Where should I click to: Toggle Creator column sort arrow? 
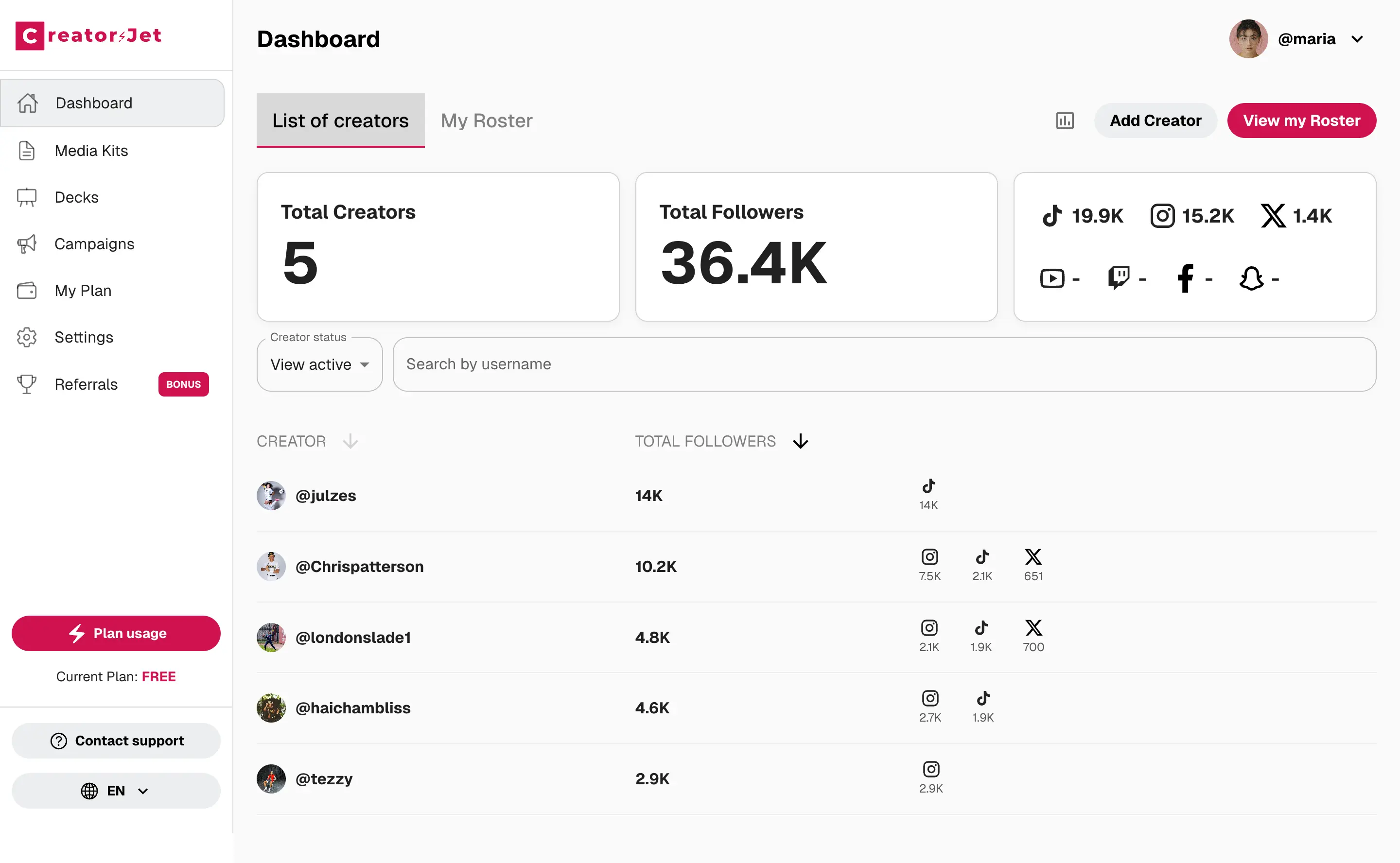(x=350, y=441)
